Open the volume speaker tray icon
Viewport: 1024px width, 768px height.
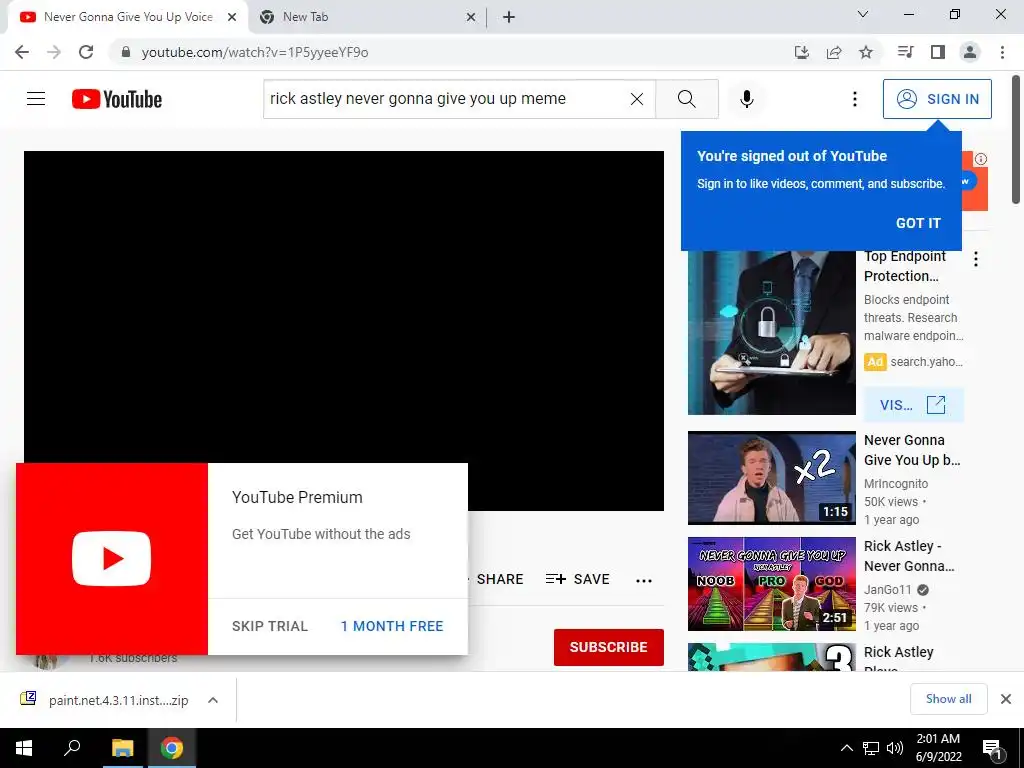tap(895, 748)
